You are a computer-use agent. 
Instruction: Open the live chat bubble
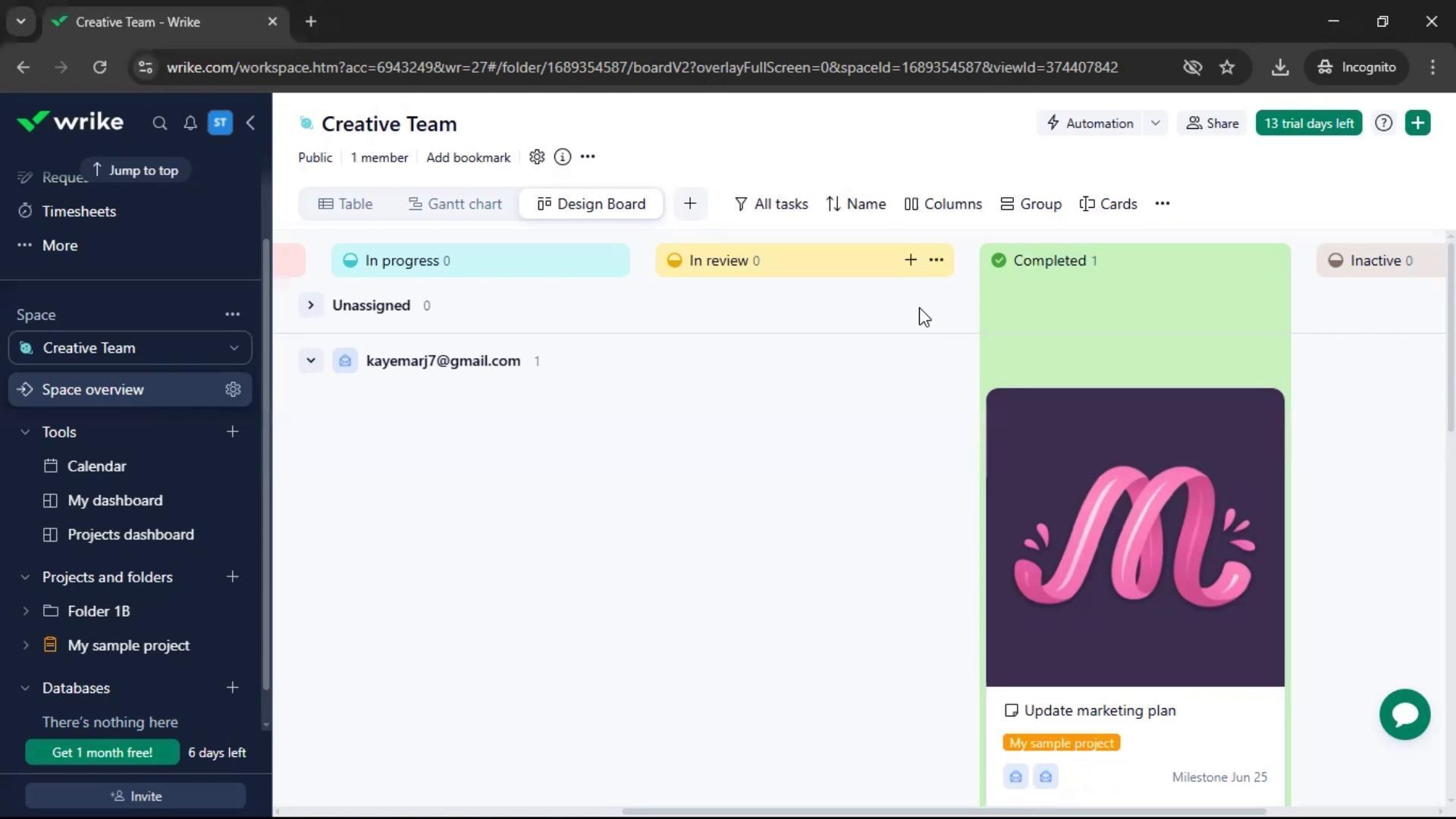coord(1404,714)
